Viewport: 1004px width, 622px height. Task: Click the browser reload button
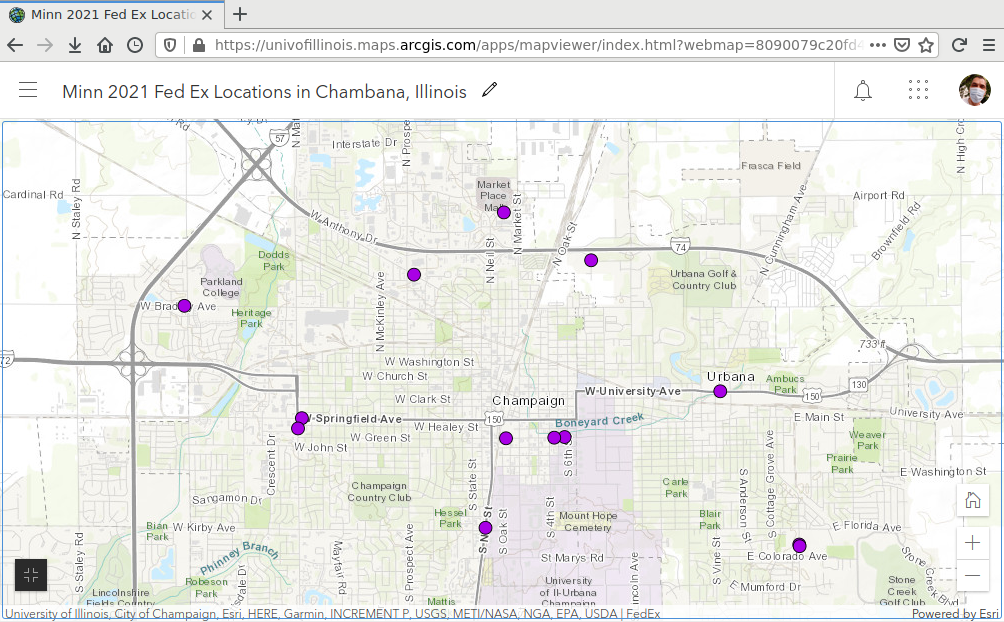click(x=959, y=45)
